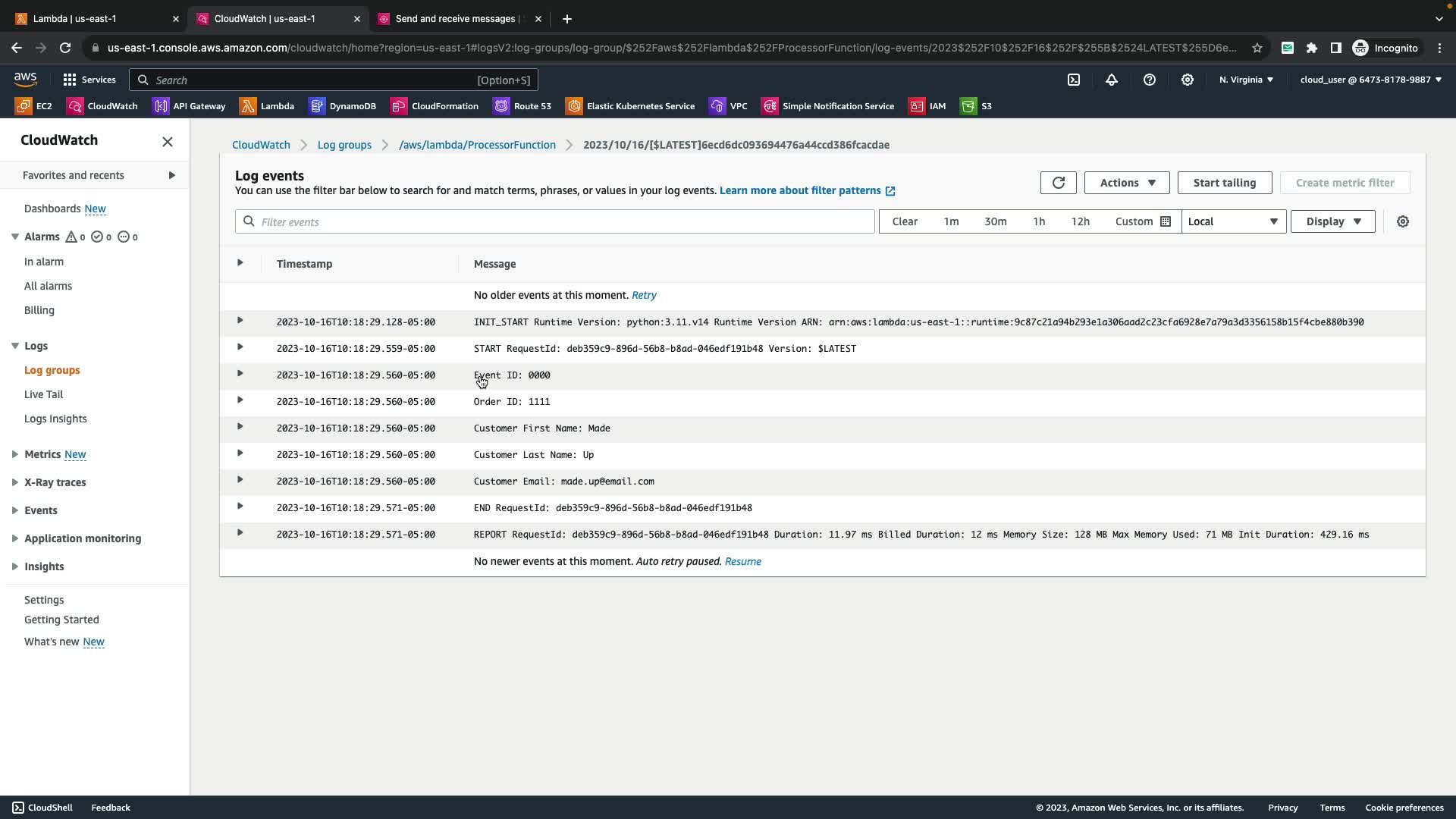Open the Services grid menu
The width and height of the screenshot is (1456, 819).
coord(89,80)
